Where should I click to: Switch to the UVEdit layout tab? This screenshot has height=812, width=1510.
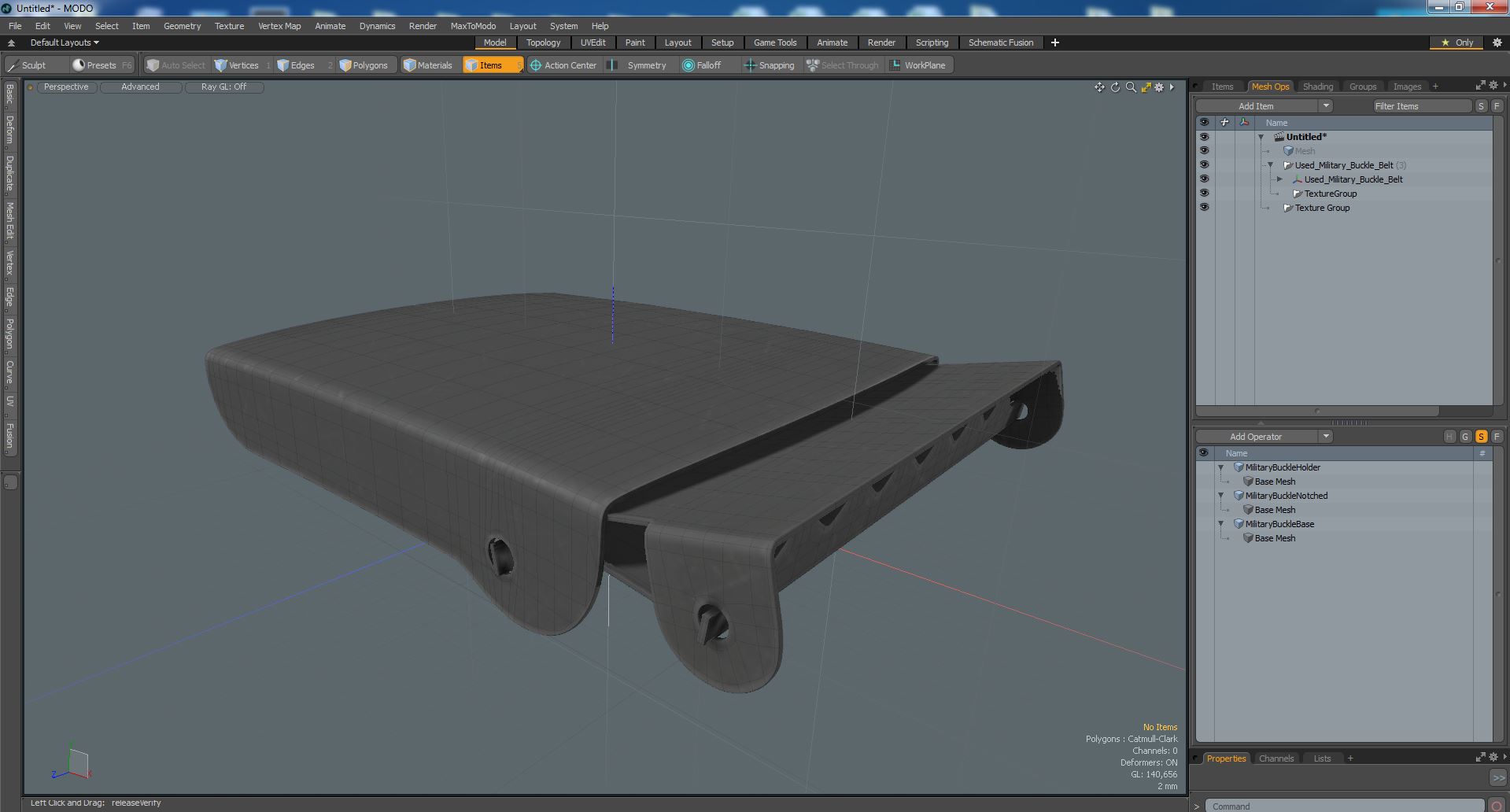(593, 42)
